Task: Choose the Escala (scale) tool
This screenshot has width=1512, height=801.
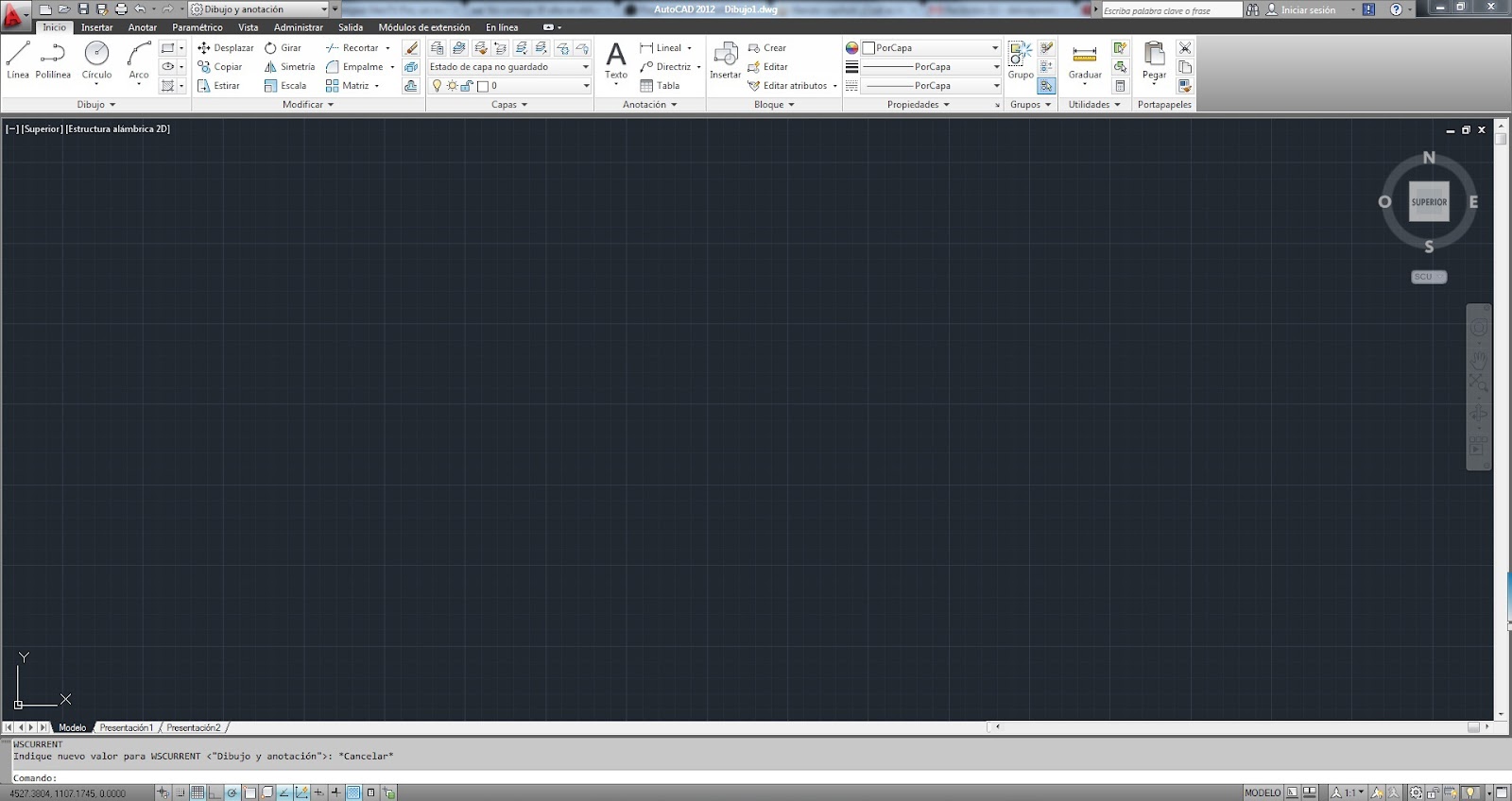Action: (x=285, y=85)
